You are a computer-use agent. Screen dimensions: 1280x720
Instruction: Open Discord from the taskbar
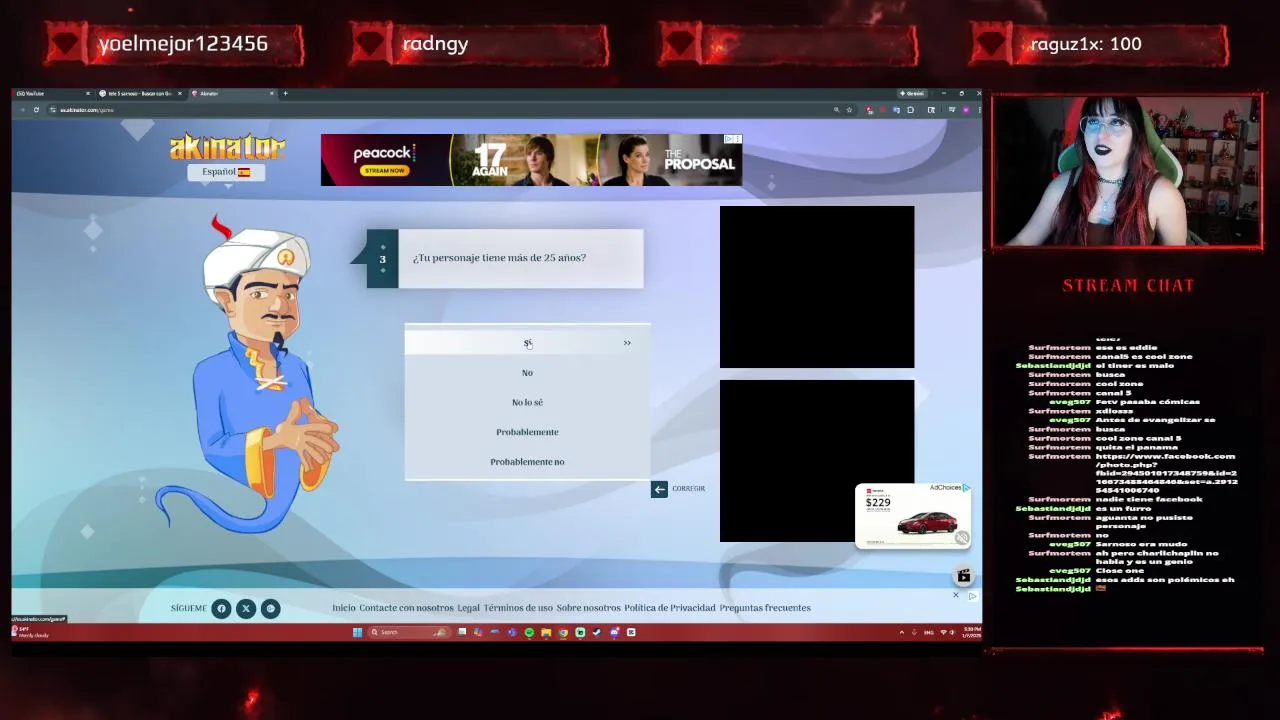(x=614, y=632)
